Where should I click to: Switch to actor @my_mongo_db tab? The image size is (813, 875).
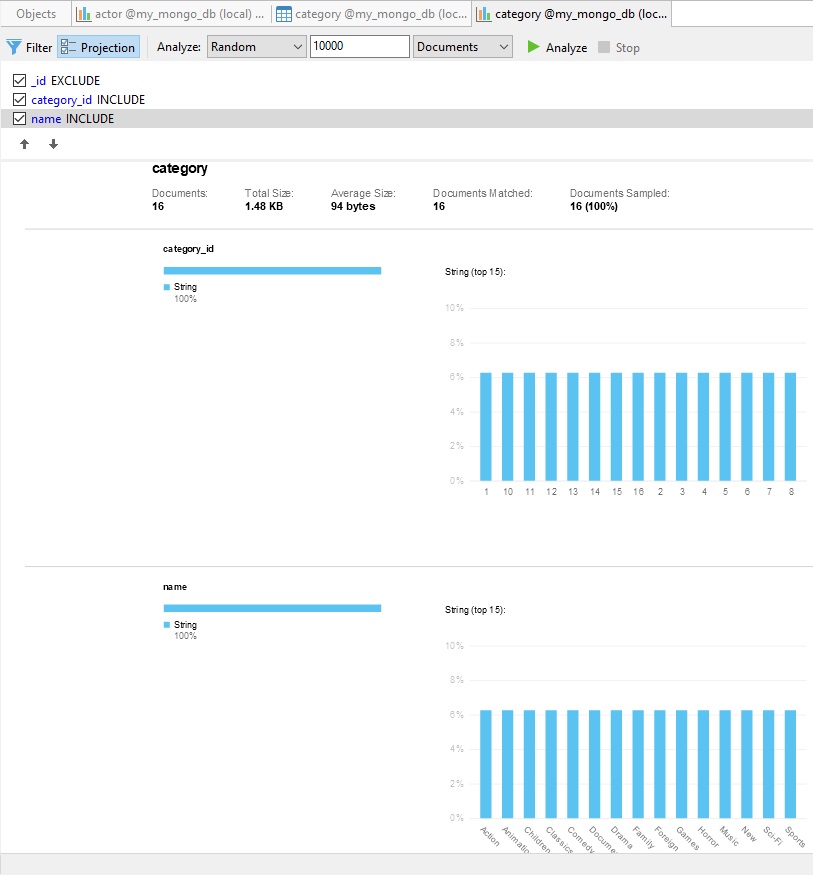coord(171,14)
